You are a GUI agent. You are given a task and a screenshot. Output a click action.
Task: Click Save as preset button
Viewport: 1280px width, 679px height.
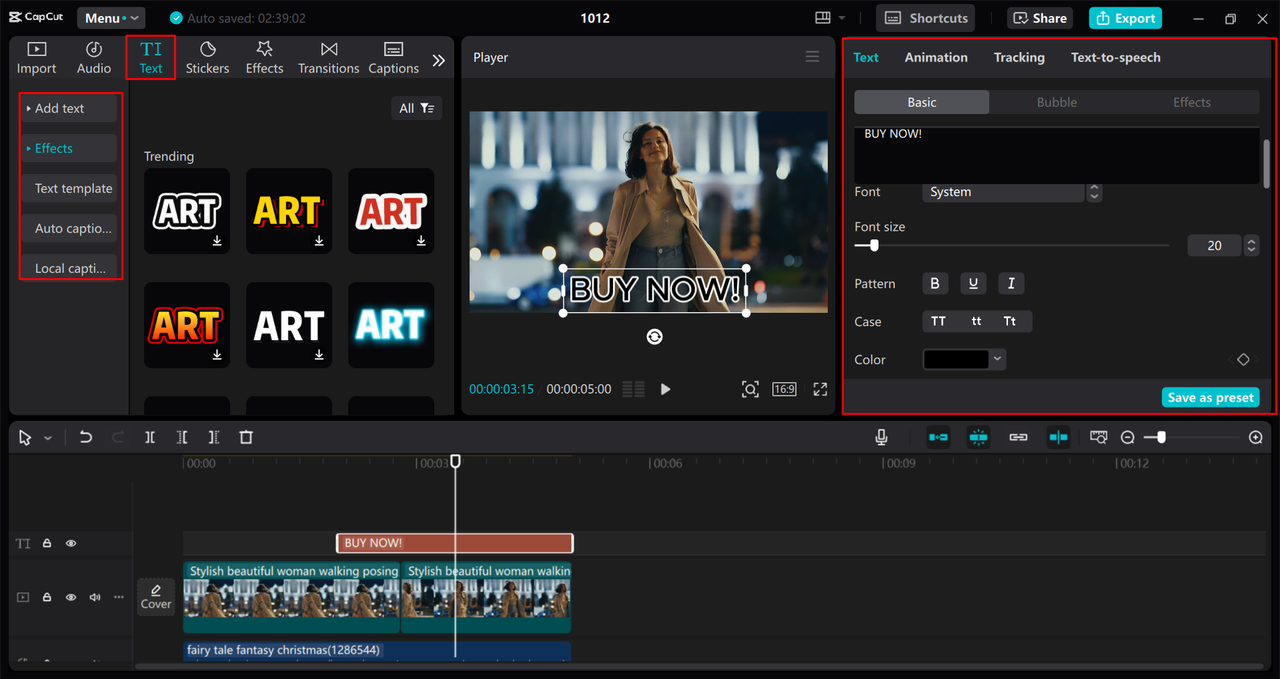point(1210,397)
